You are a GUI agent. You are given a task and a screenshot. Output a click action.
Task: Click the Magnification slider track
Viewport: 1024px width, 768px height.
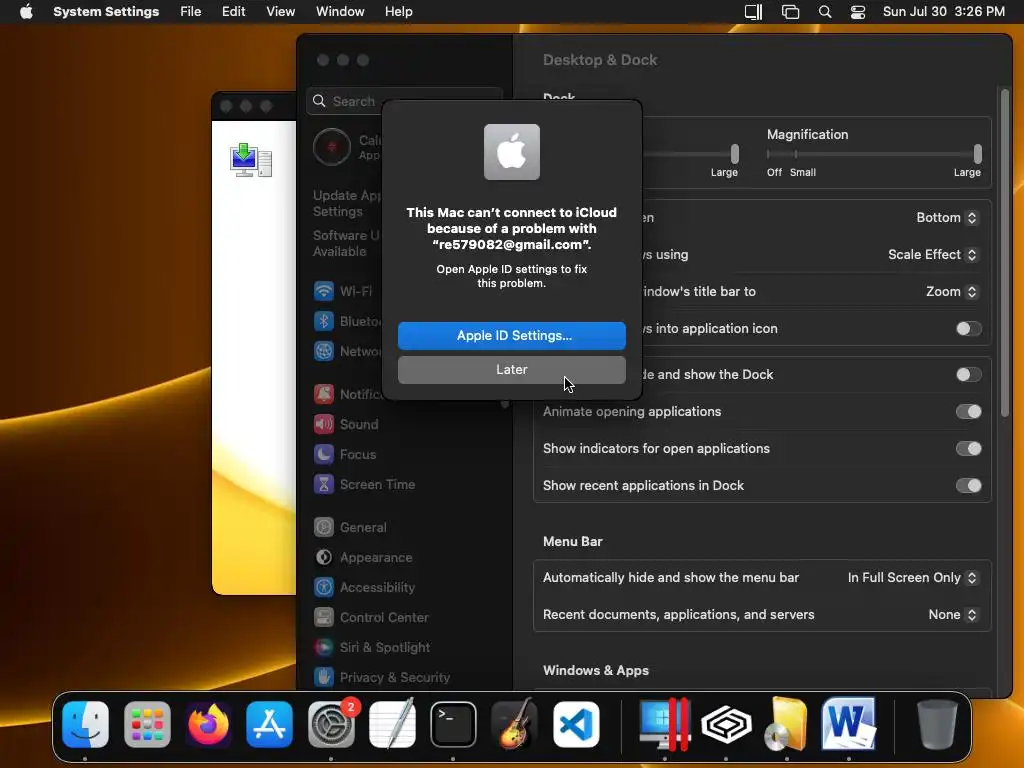pyautogui.click(x=874, y=154)
